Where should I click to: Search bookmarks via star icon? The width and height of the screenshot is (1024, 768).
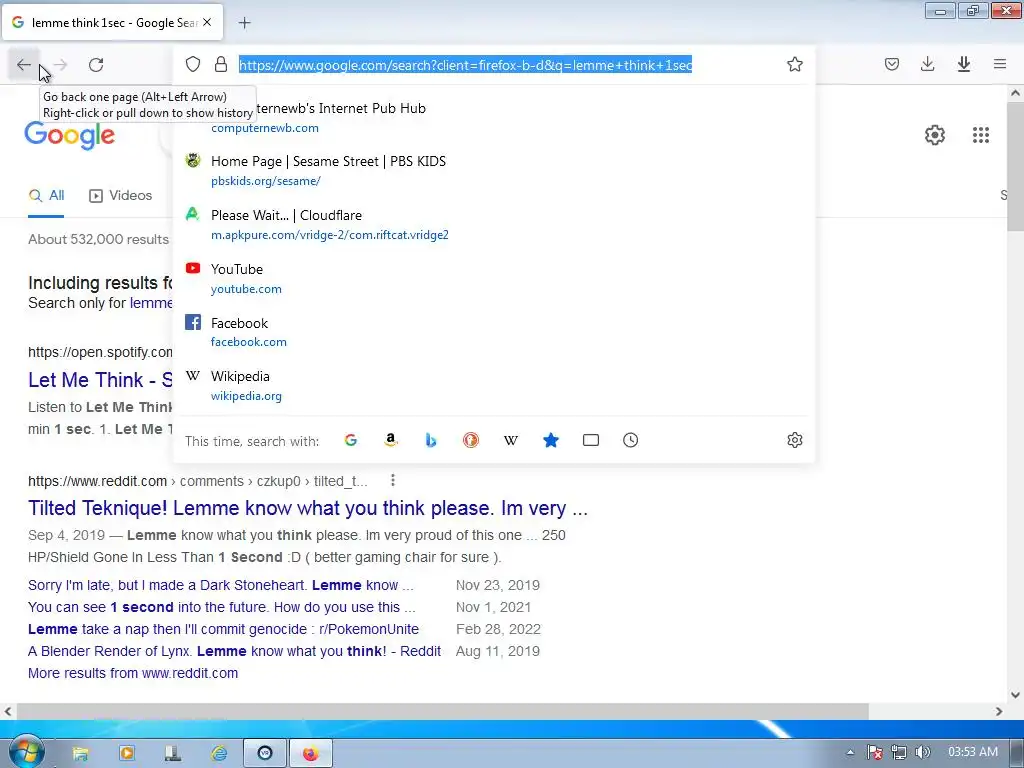coord(551,440)
